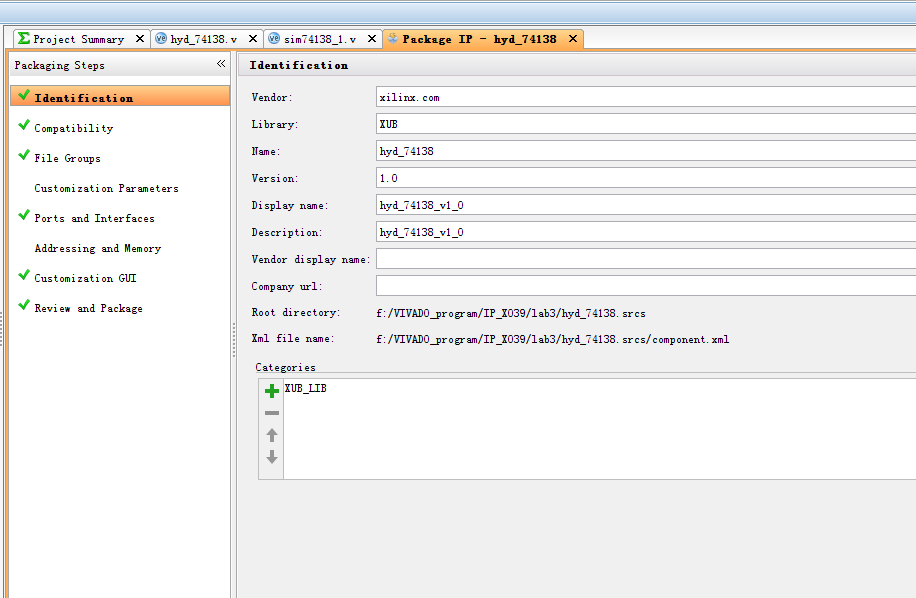Screen dimensions: 916x598
Task: Go to Ports and Interfaces step
Action: tap(94, 218)
